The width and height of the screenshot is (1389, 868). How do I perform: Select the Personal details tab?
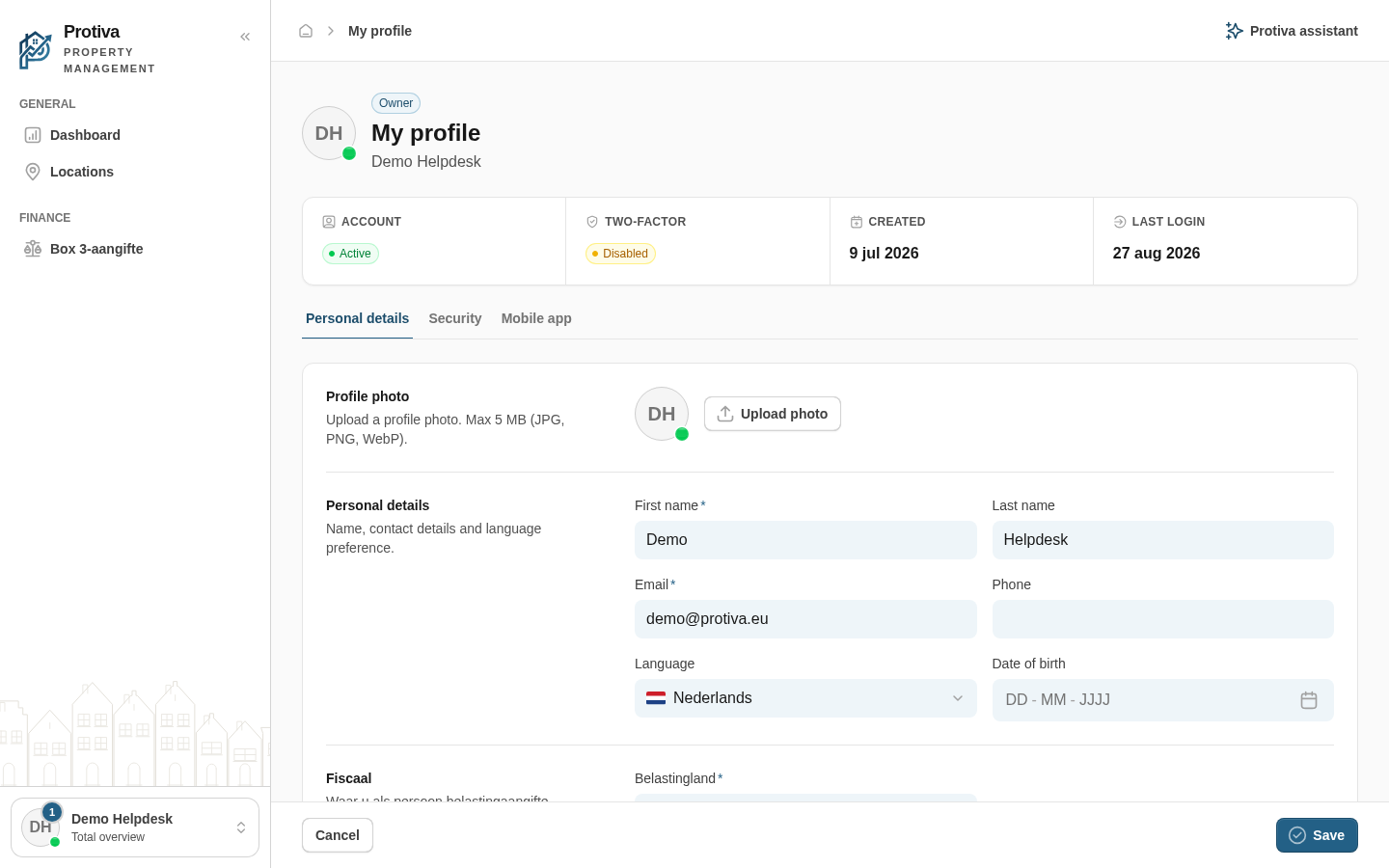coord(357,318)
